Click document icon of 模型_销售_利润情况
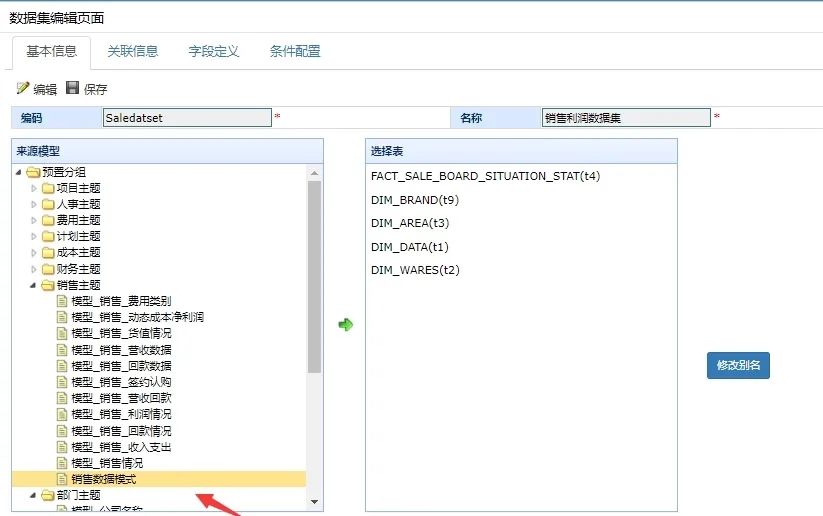 coord(62,415)
